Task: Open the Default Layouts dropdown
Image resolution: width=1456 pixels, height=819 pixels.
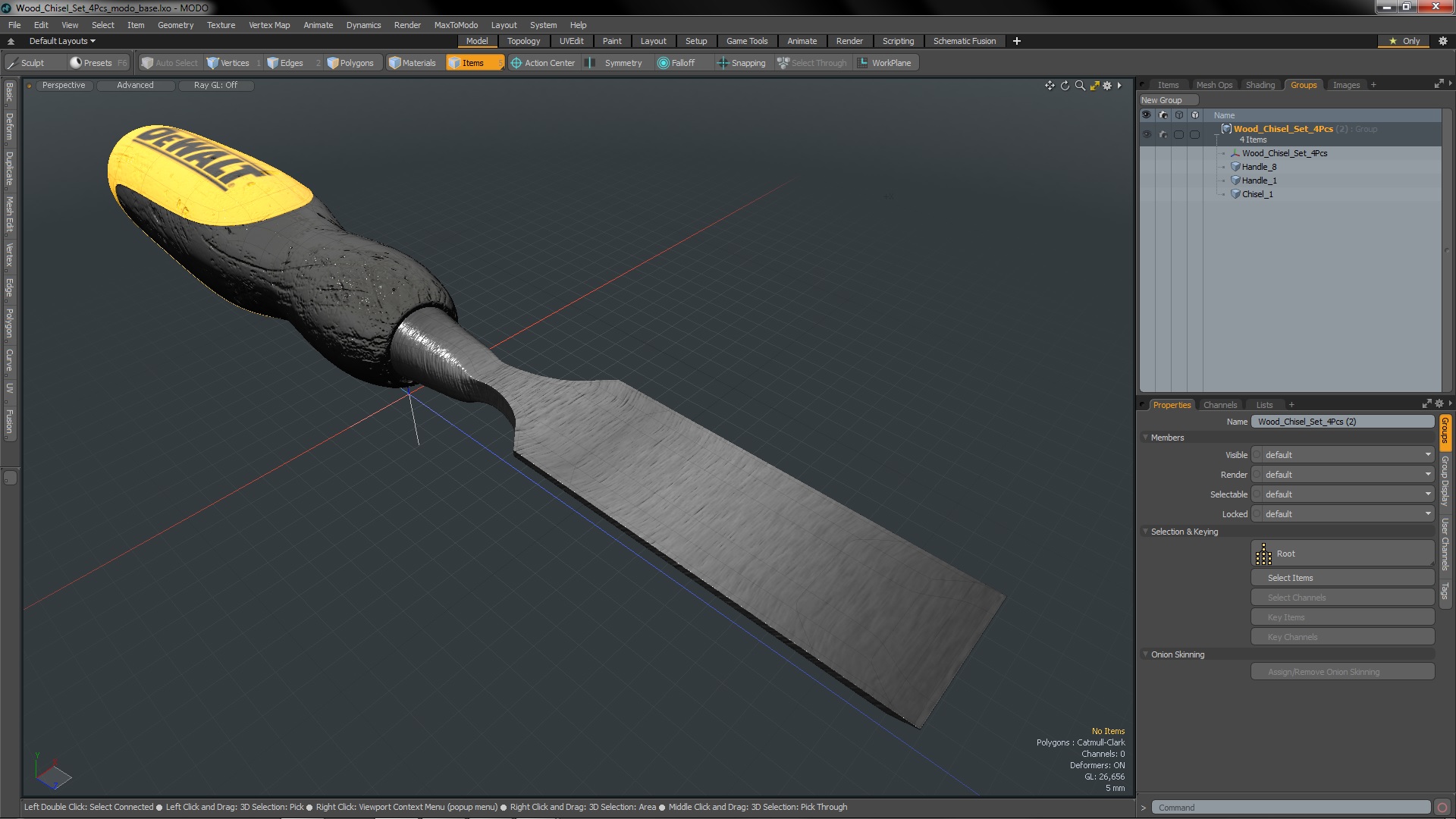Action: click(x=62, y=41)
